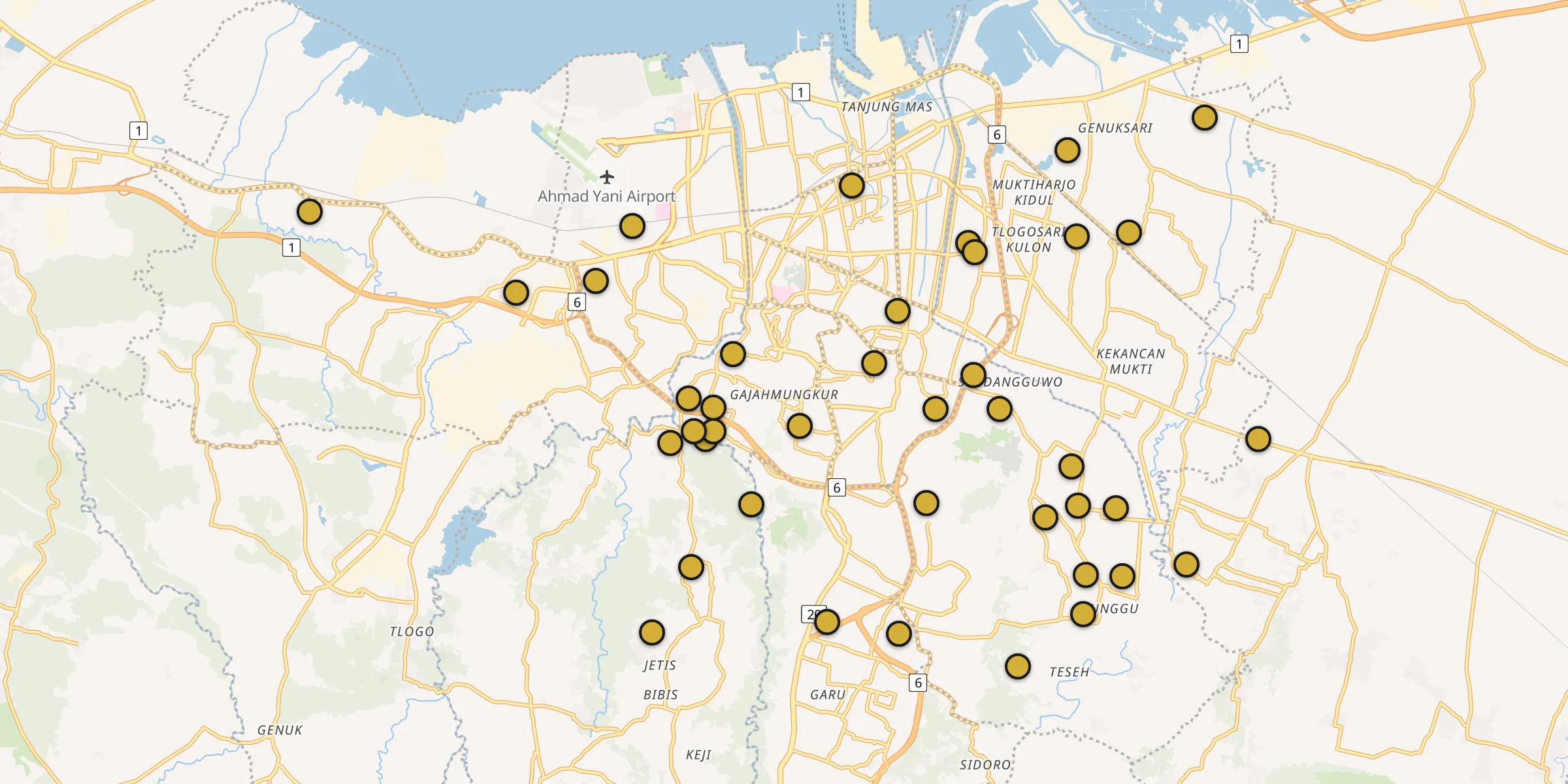This screenshot has height=784, width=1568.
Task: Click the Keji place label
Action: (698, 755)
